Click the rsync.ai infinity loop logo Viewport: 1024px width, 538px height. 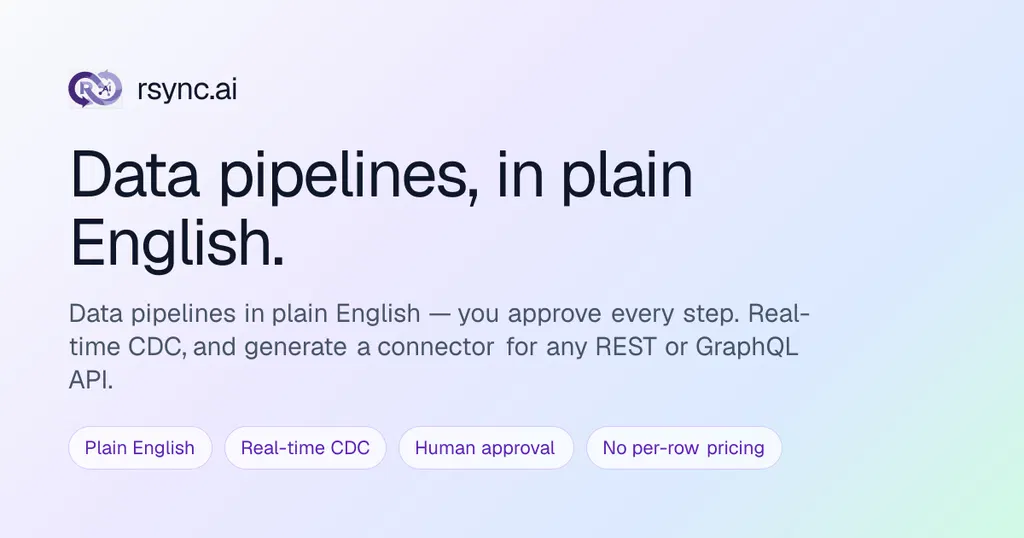(95, 89)
